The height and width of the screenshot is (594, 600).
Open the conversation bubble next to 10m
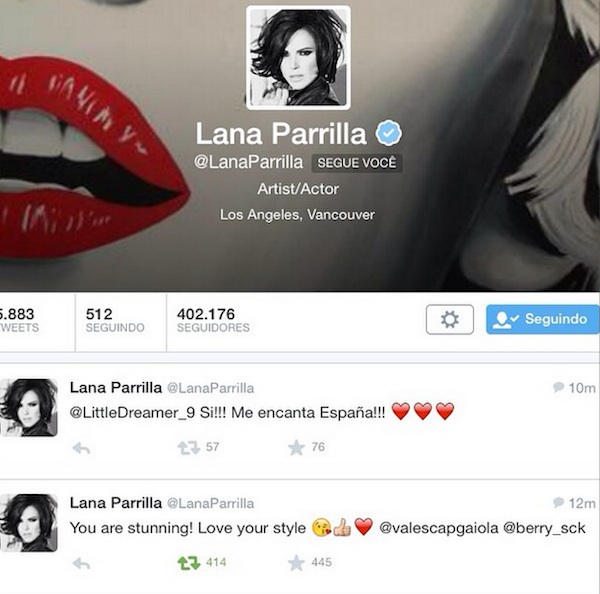(x=558, y=387)
